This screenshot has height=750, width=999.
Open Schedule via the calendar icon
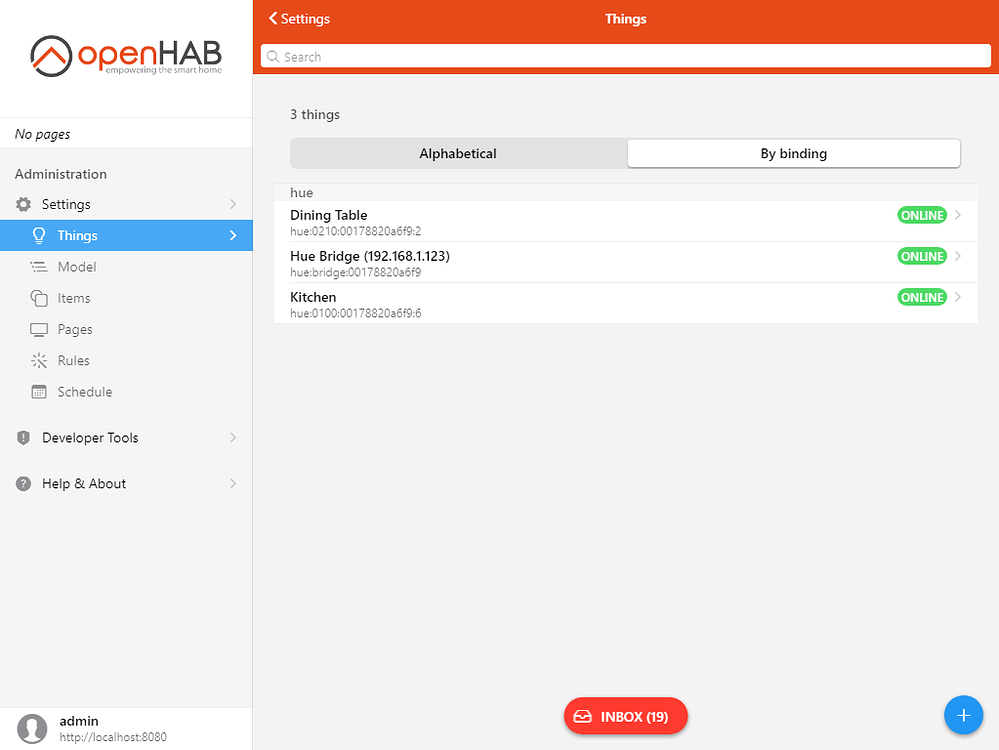(x=40, y=391)
